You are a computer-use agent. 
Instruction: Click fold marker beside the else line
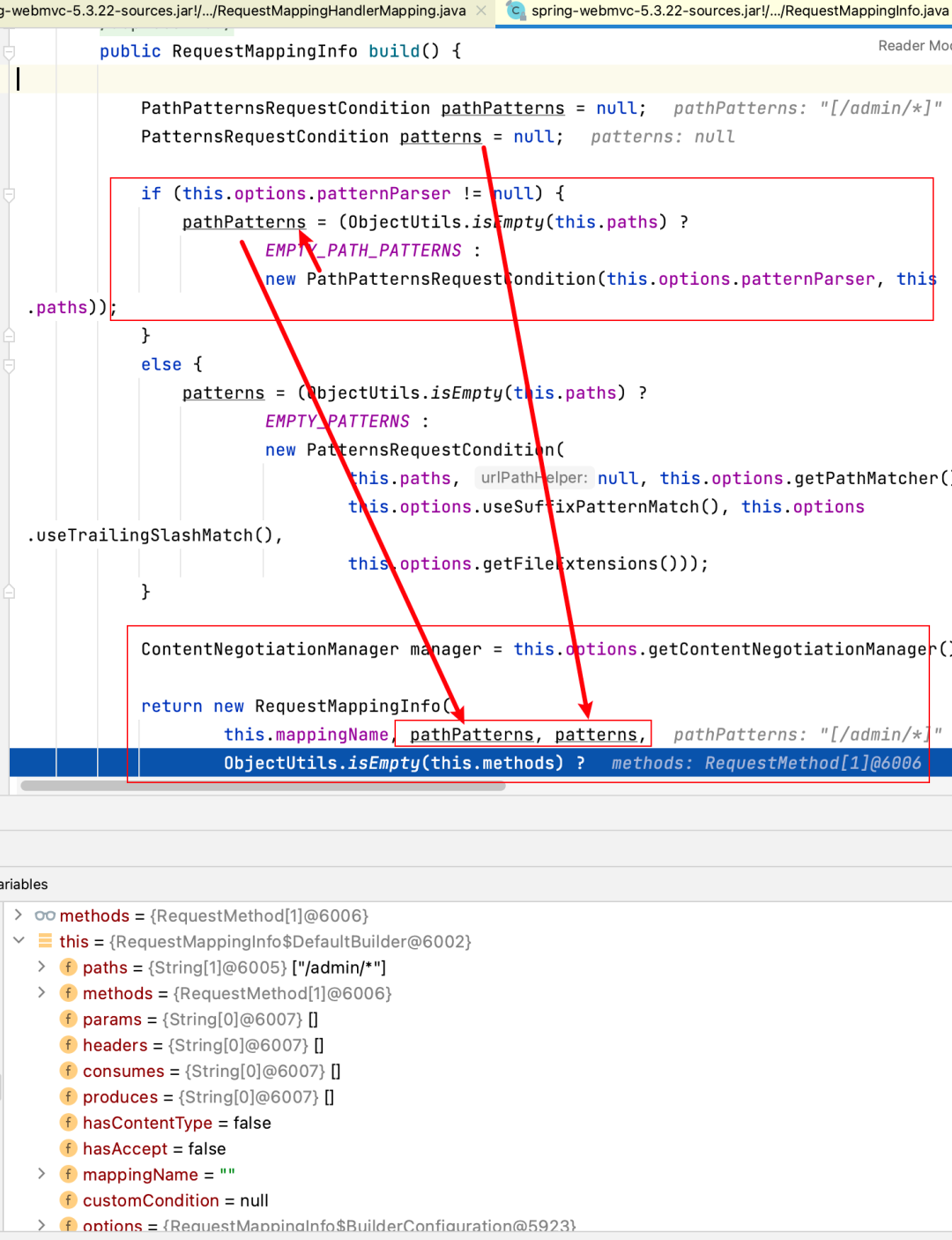pyautogui.click(x=9, y=365)
